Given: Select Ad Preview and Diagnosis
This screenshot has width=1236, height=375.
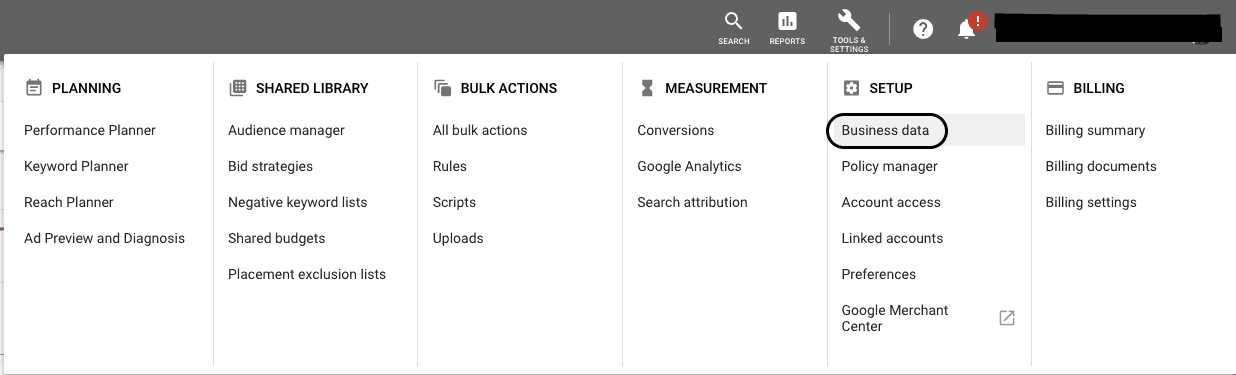Looking at the screenshot, I should point(104,238).
